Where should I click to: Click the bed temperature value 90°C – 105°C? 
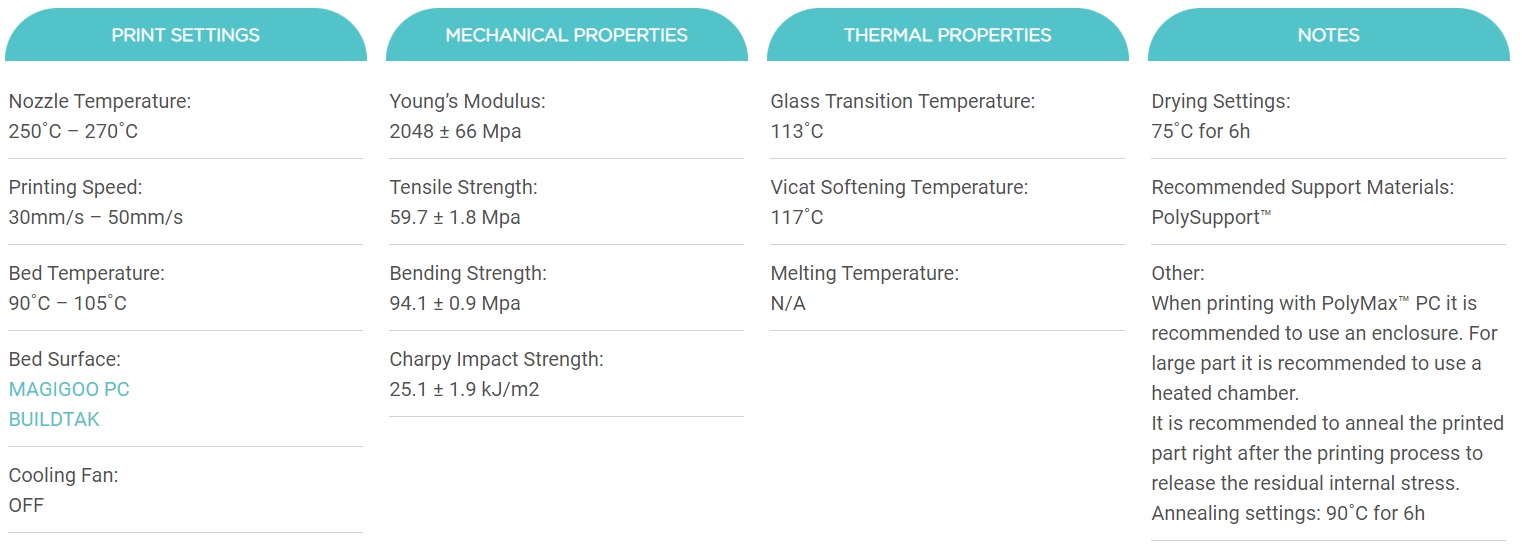click(x=68, y=303)
